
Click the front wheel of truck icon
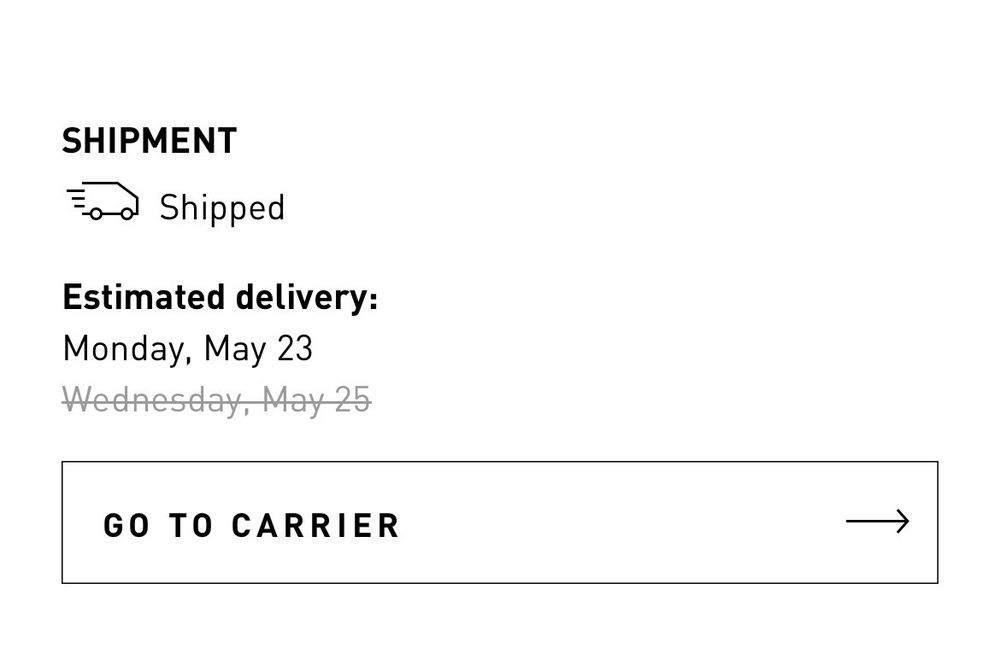[x=127, y=214]
